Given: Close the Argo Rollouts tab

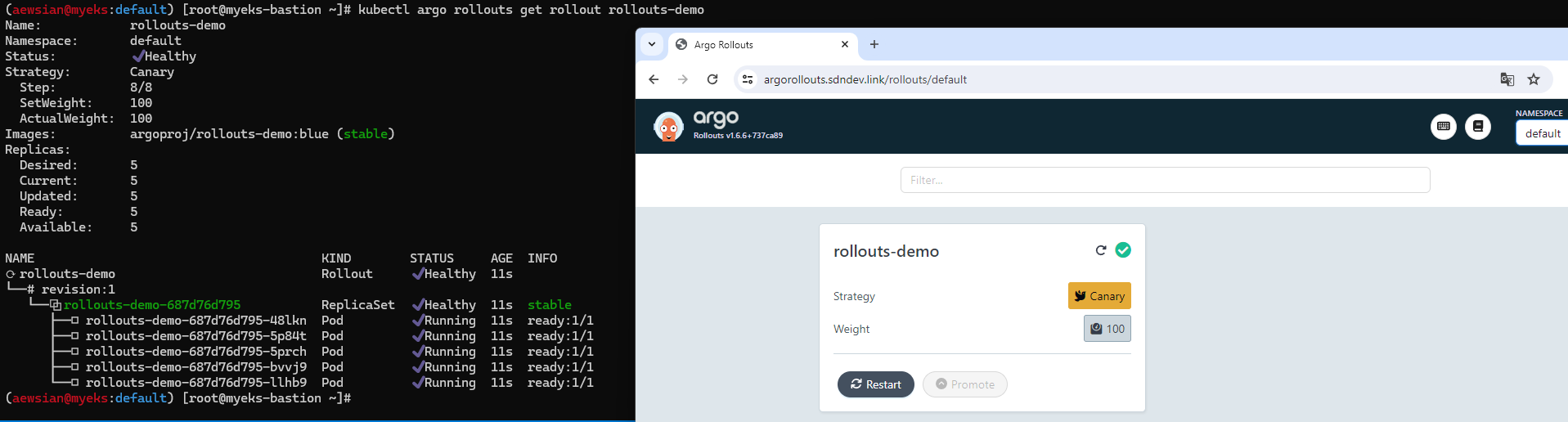Looking at the screenshot, I should pyautogui.click(x=845, y=44).
